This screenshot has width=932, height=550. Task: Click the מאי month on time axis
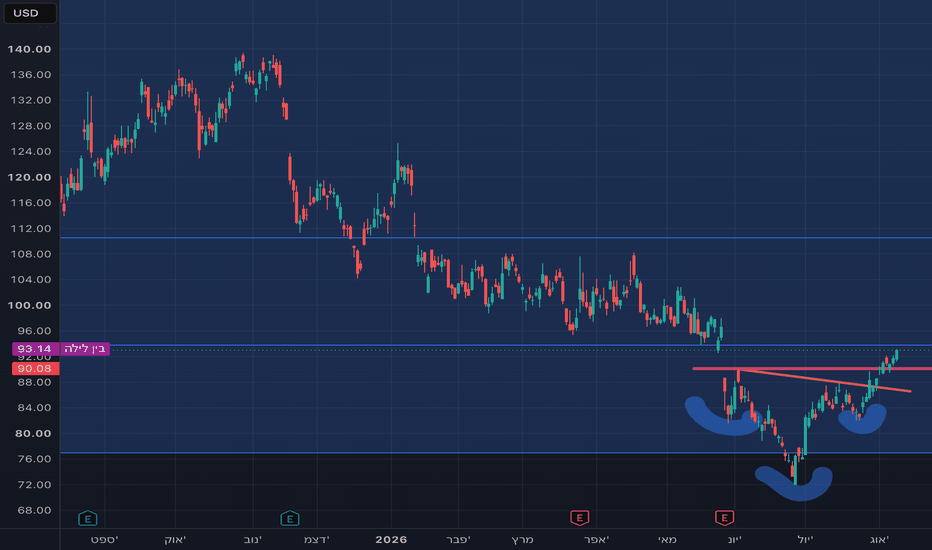(667, 540)
